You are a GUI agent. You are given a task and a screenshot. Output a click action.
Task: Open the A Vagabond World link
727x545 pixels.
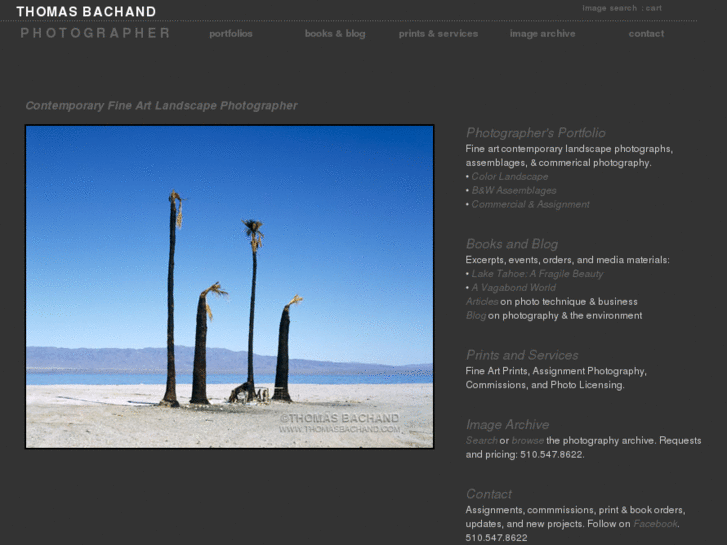[514, 288]
